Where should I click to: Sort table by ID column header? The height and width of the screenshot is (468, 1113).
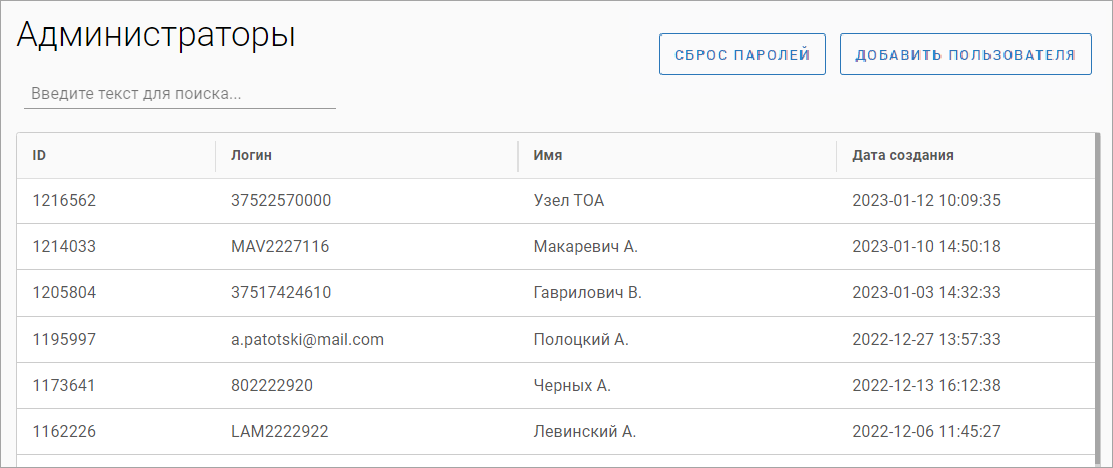40,155
